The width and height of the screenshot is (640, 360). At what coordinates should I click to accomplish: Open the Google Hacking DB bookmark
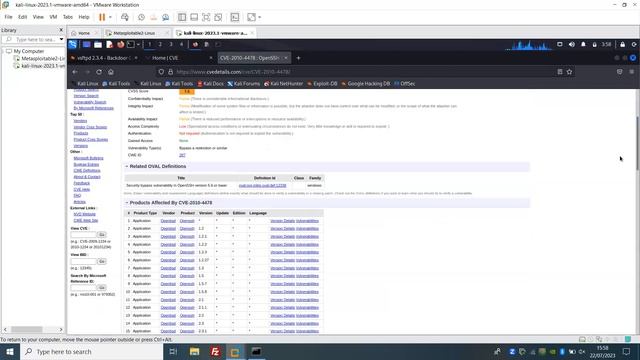(366, 84)
